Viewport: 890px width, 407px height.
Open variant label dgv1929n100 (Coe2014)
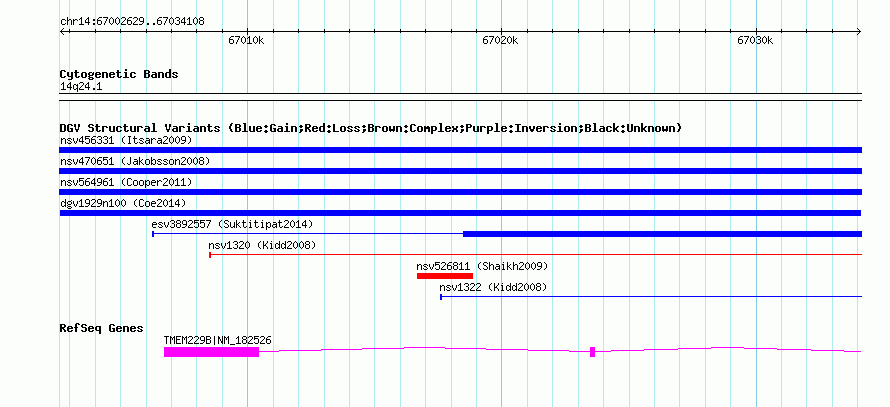click(x=123, y=203)
